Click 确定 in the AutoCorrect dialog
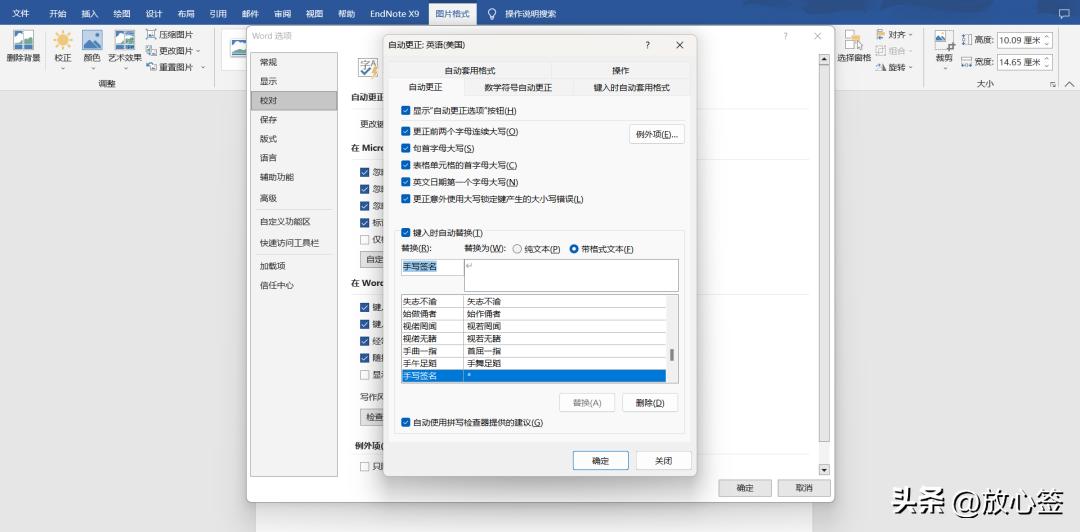1080x532 pixels. pyautogui.click(x=601, y=461)
